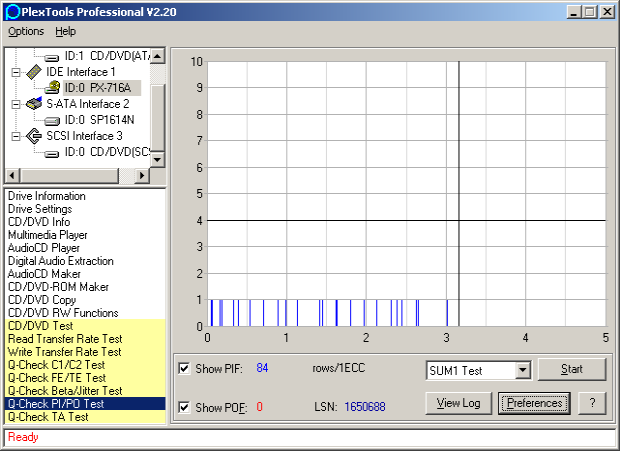Select Q-Check TA Test

coord(85,417)
